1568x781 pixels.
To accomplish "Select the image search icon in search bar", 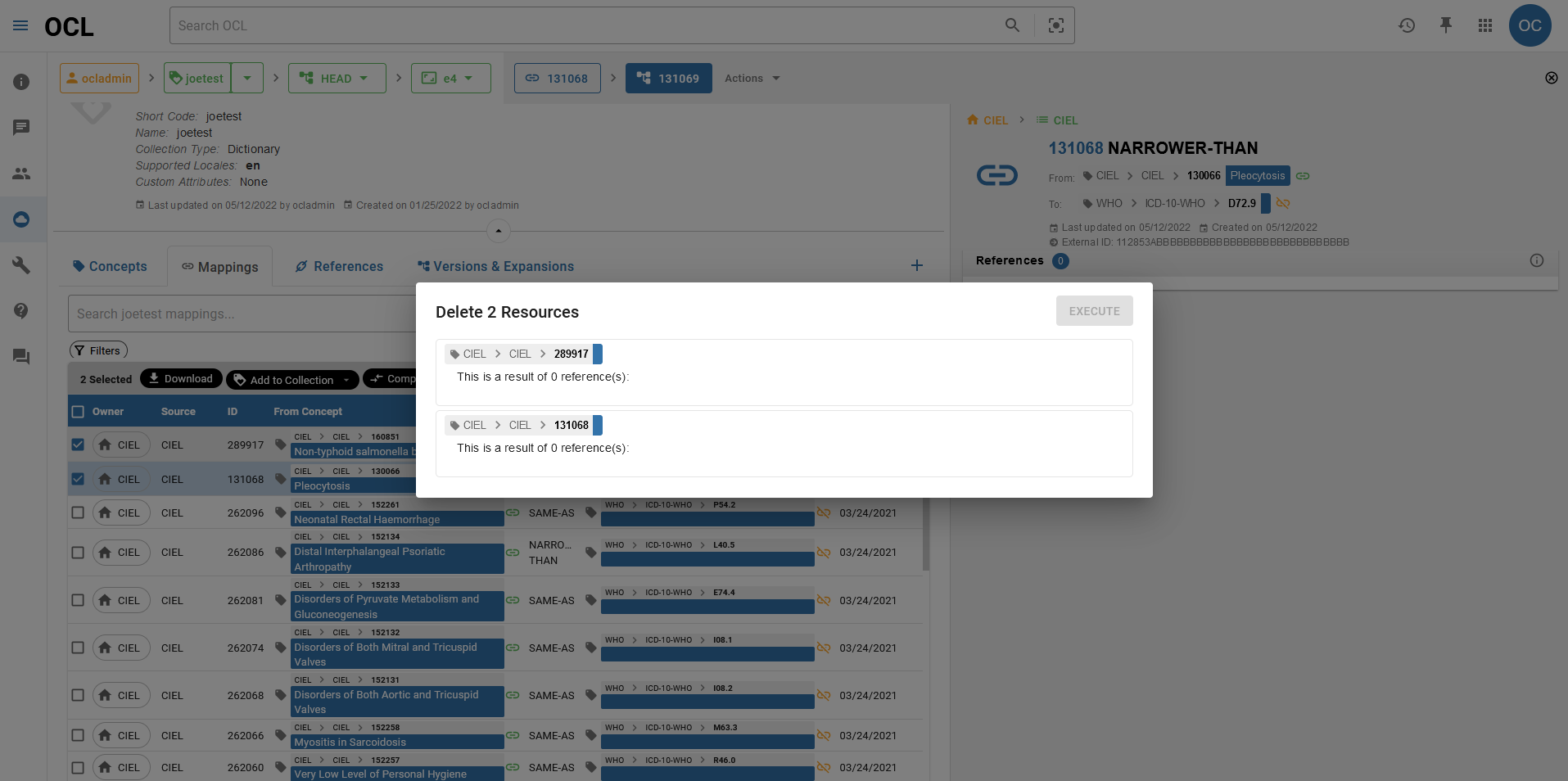I will [1055, 25].
